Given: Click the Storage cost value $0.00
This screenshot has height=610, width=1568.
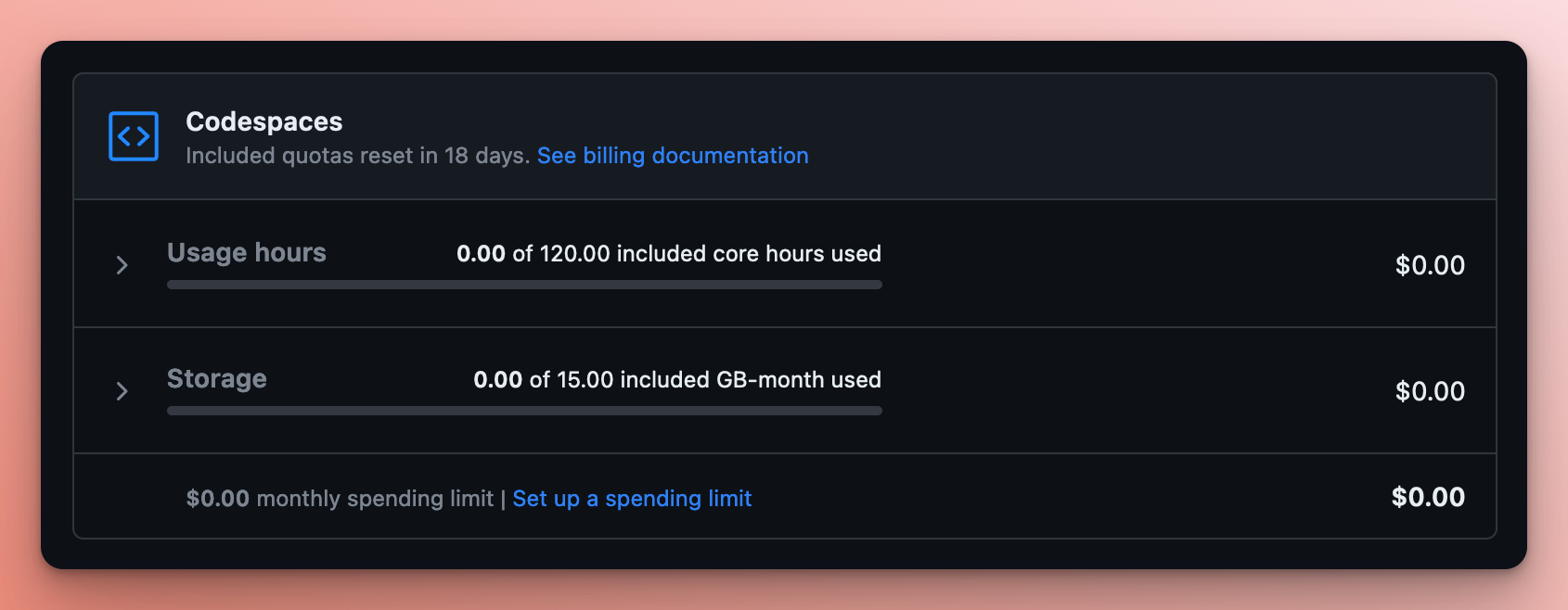Looking at the screenshot, I should pos(1431,391).
